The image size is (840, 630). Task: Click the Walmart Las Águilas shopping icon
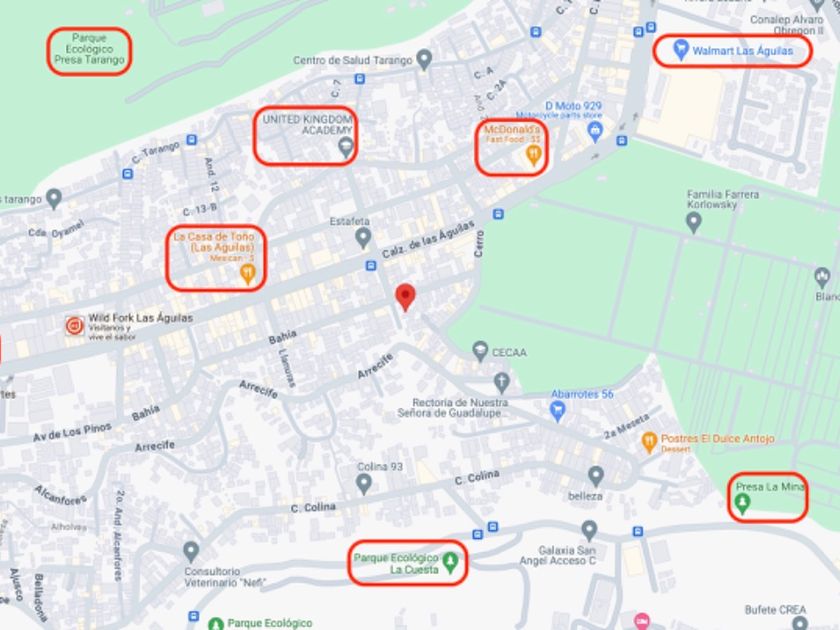(680, 50)
